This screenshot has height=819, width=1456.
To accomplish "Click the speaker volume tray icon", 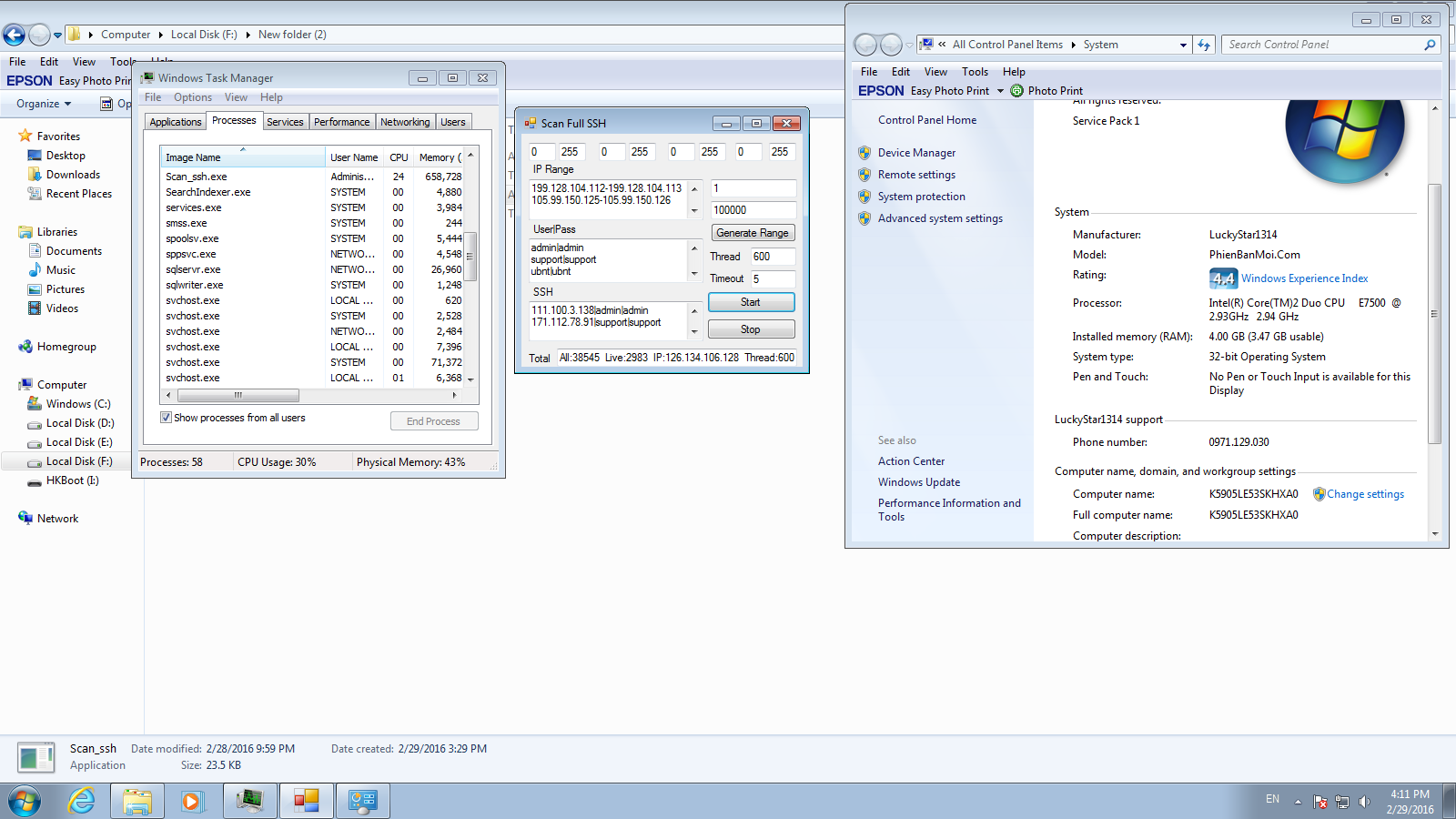I will 1364,801.
